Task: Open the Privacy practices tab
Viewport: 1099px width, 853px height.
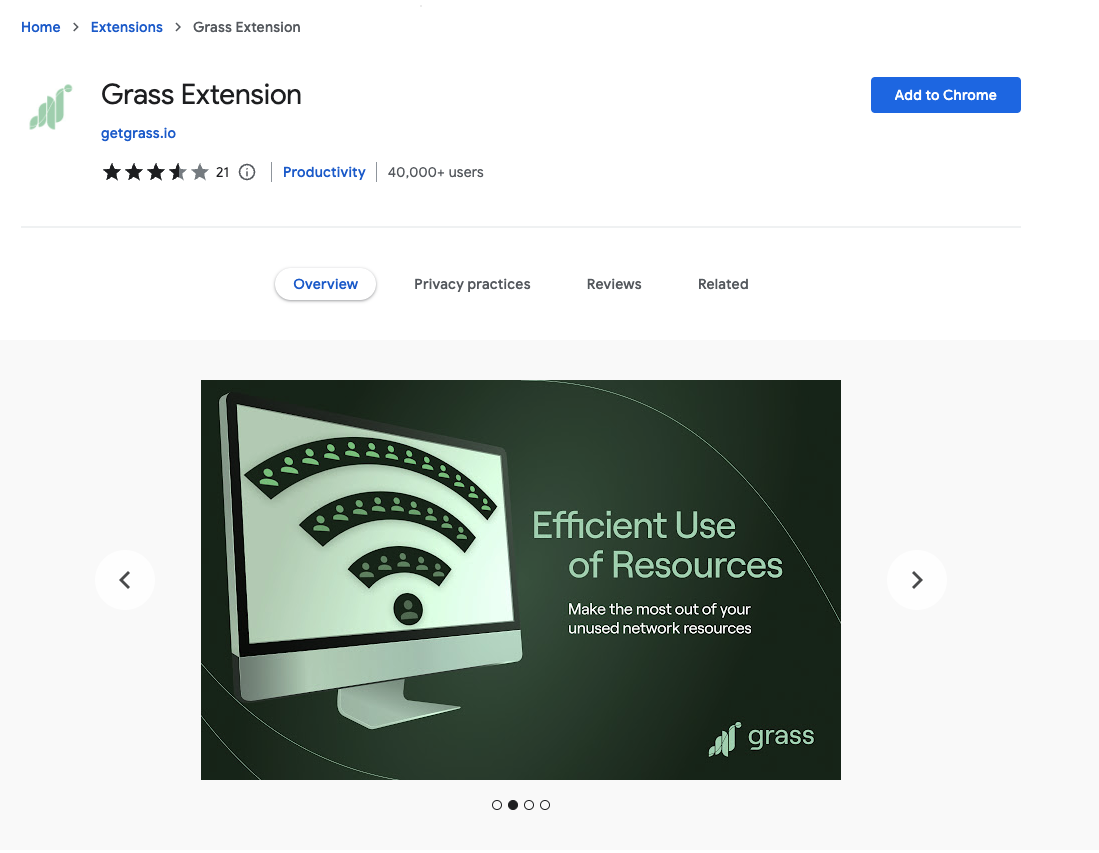Action: [x=472, y=284]
